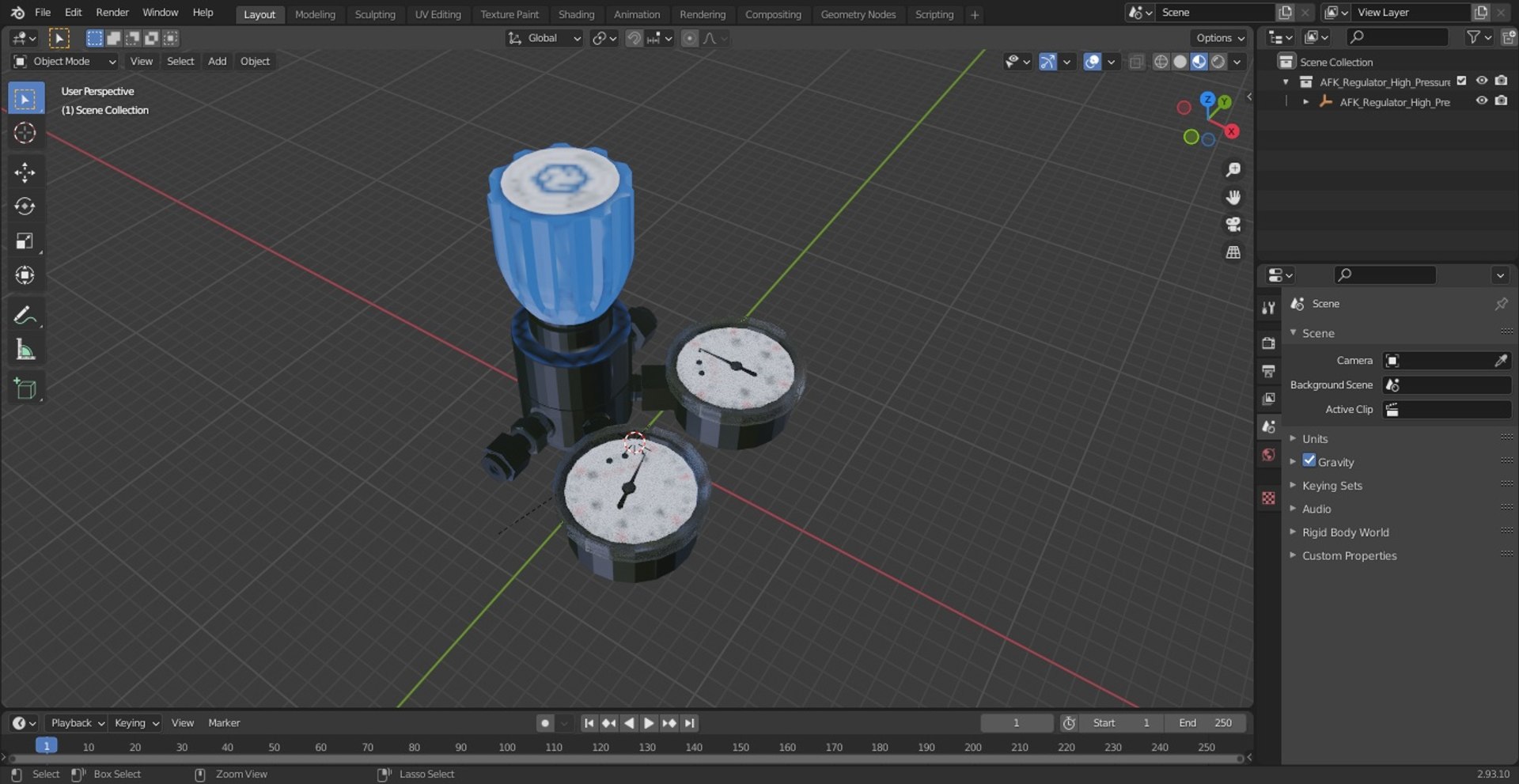Toggle viewport overlays display
Viewport: 1519px width, 784px height.
1092,62
